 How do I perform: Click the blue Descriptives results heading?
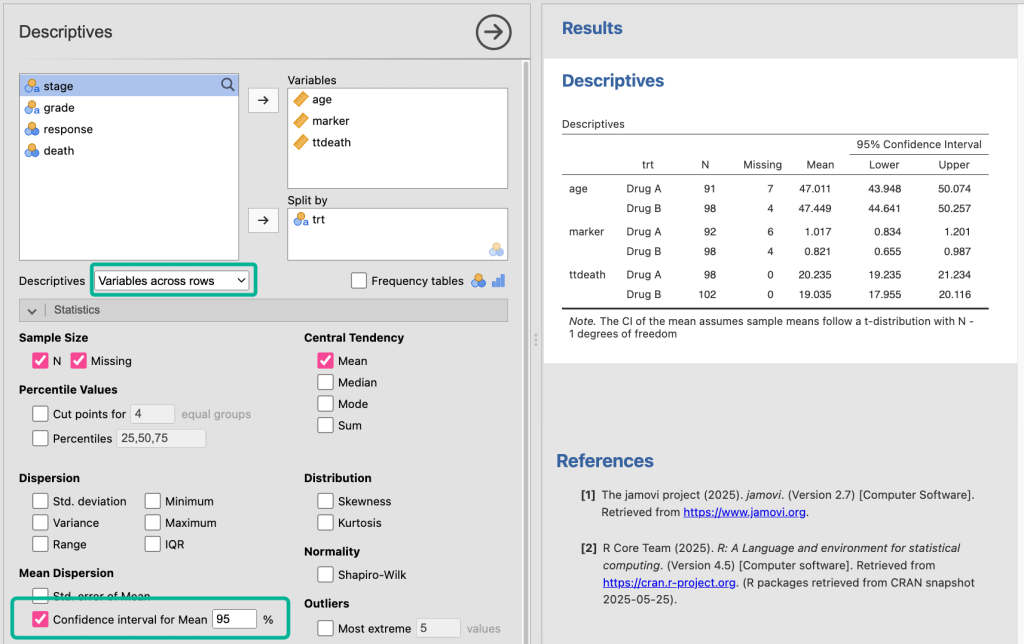point(613,80)
